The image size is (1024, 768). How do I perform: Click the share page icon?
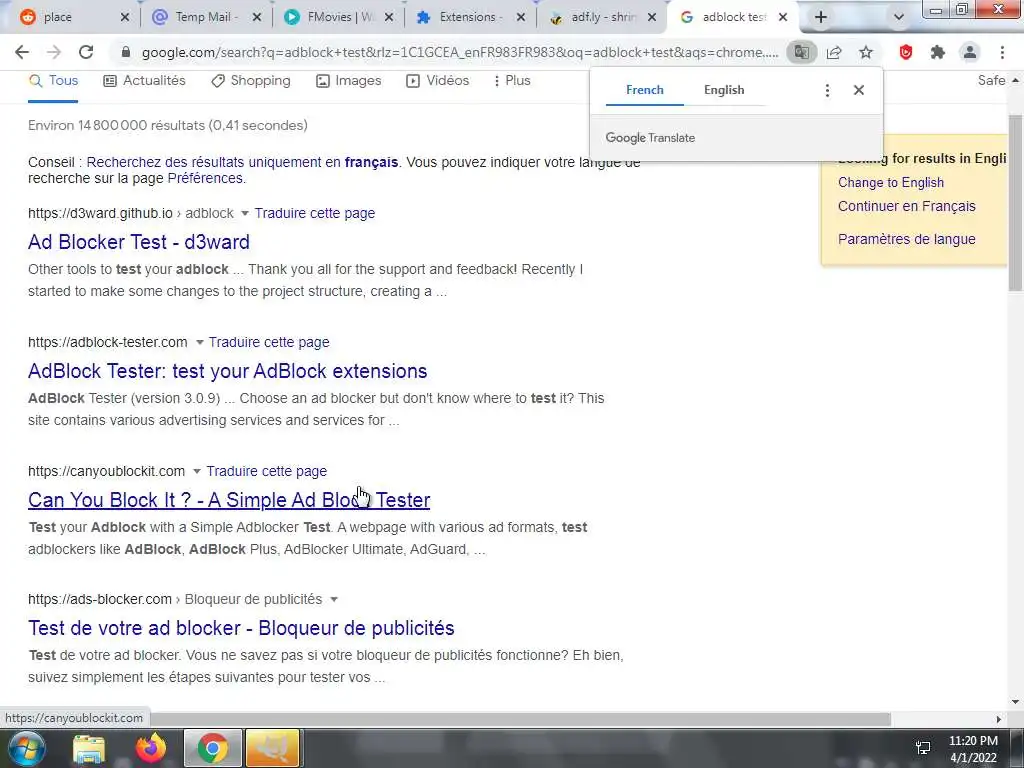(834, 52)
